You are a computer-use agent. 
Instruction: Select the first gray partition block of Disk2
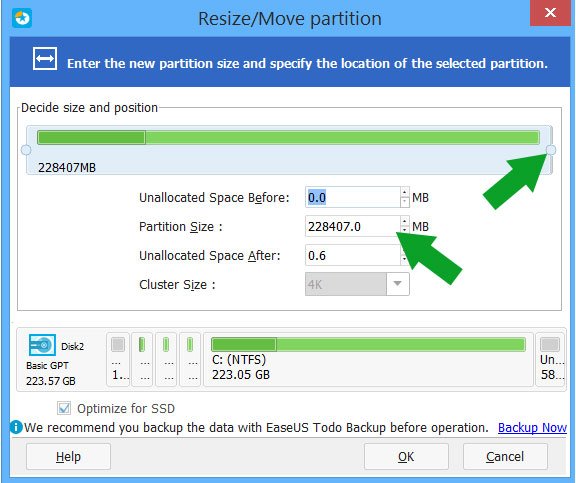click(118, 359)
